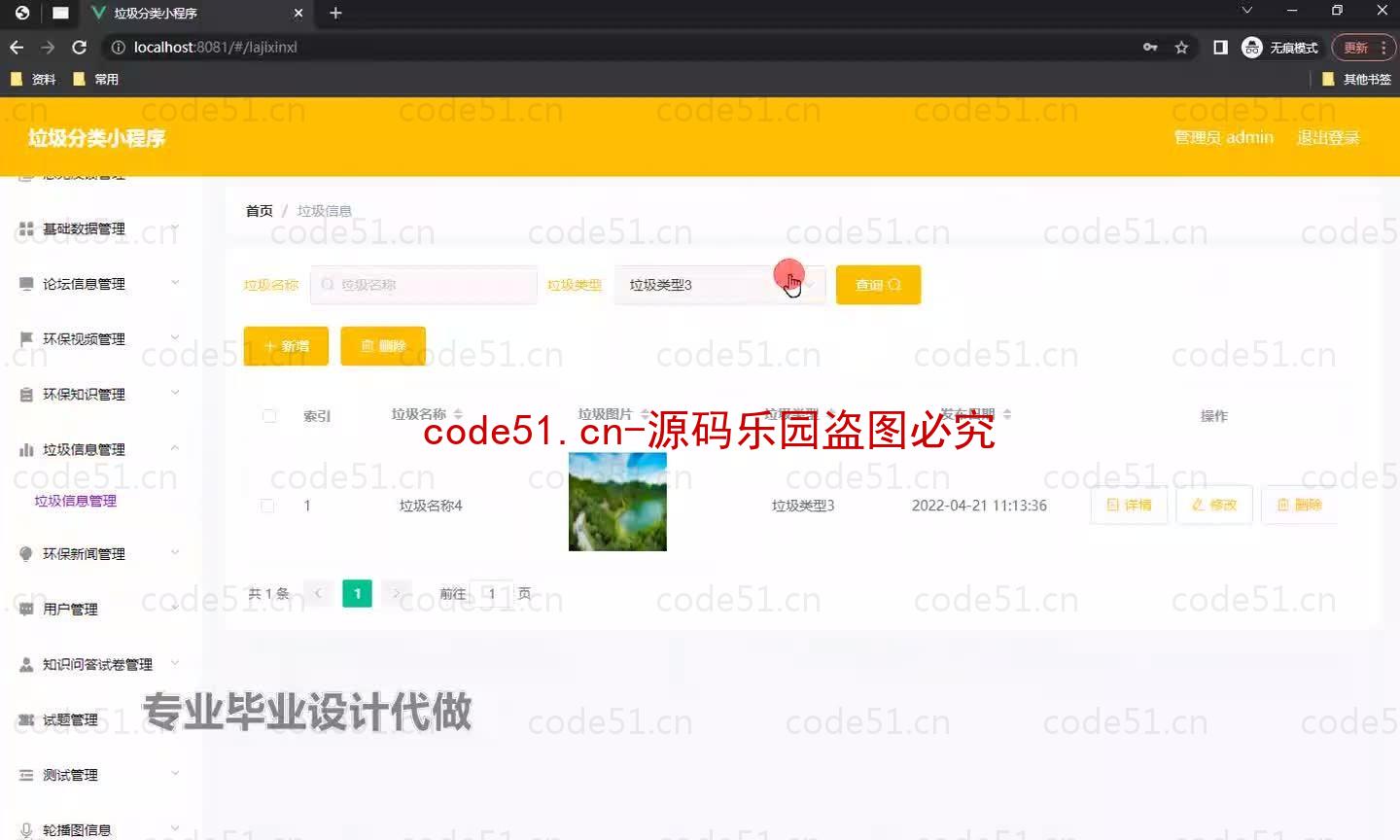Select all rows with the header checkbox
This screenshot has height=840, width=1400.
pyautogui.click(x=269, y=416)
